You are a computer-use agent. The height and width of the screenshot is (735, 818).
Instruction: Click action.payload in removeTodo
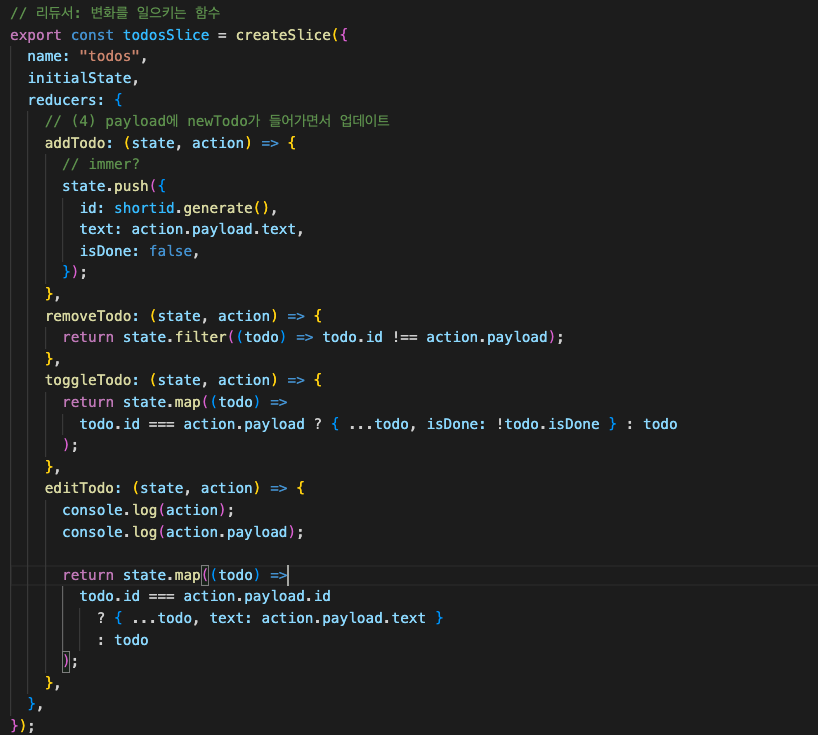(487, 338)
